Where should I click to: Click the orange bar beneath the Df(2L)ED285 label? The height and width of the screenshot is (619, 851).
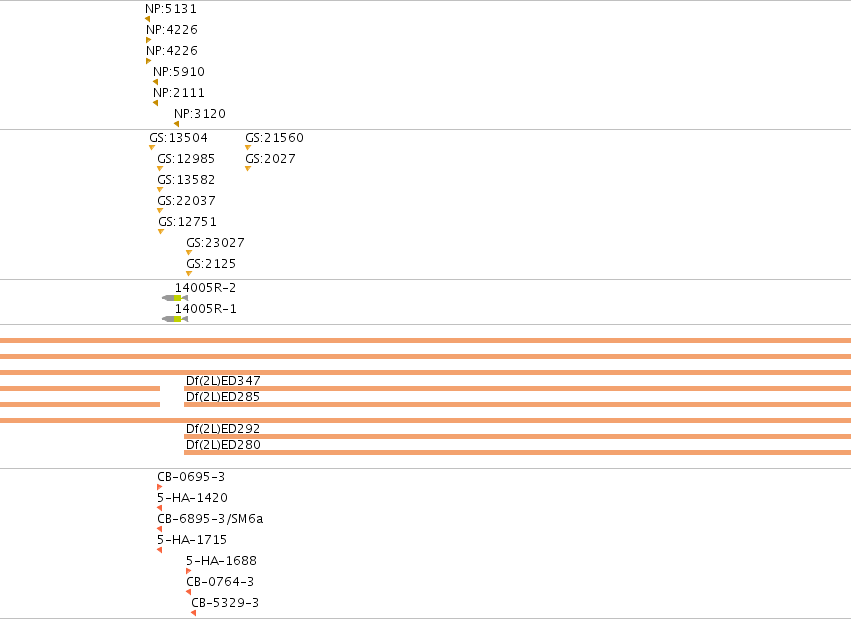coord(517,404)
